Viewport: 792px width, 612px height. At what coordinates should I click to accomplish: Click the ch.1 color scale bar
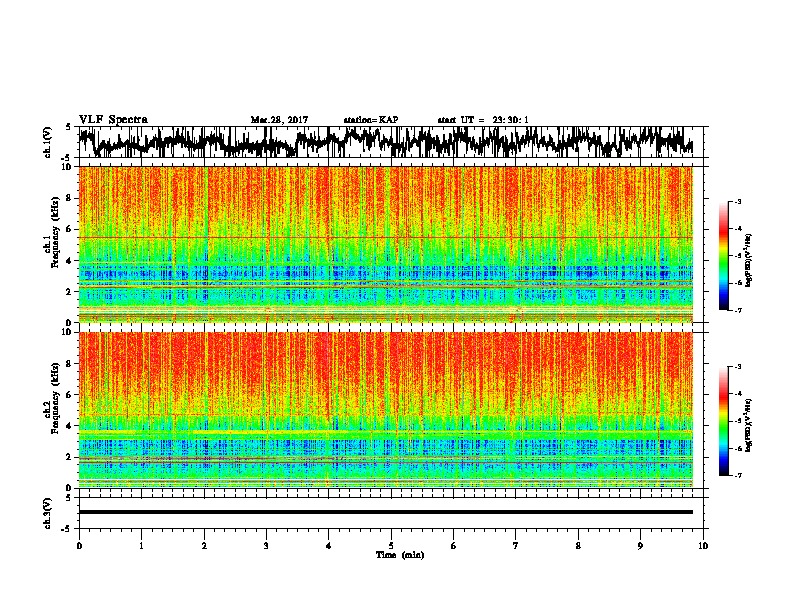723,256
